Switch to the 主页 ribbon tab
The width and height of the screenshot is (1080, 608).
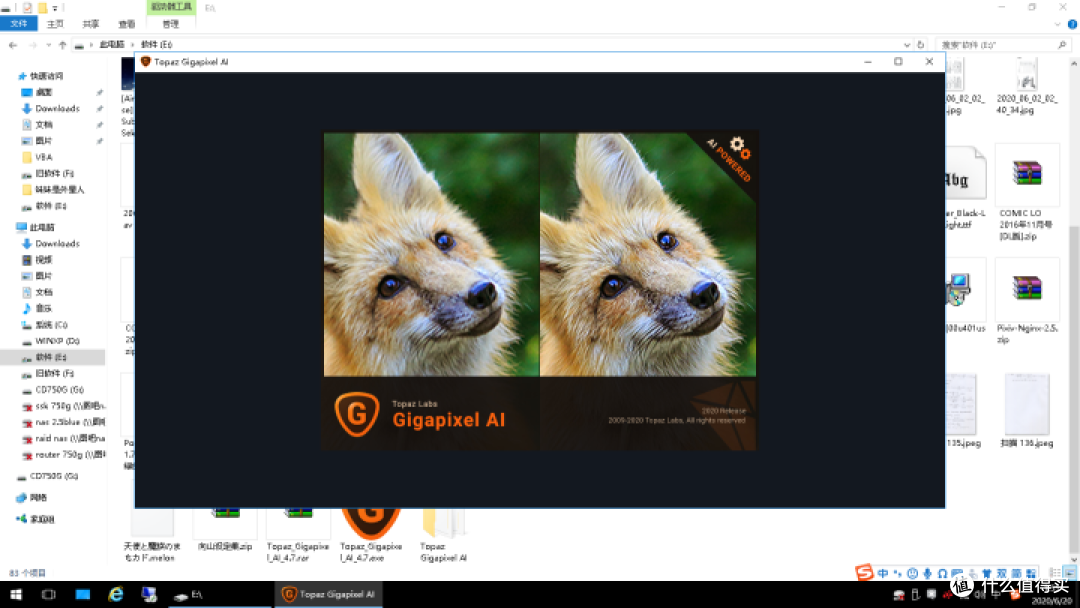[55, 23]
